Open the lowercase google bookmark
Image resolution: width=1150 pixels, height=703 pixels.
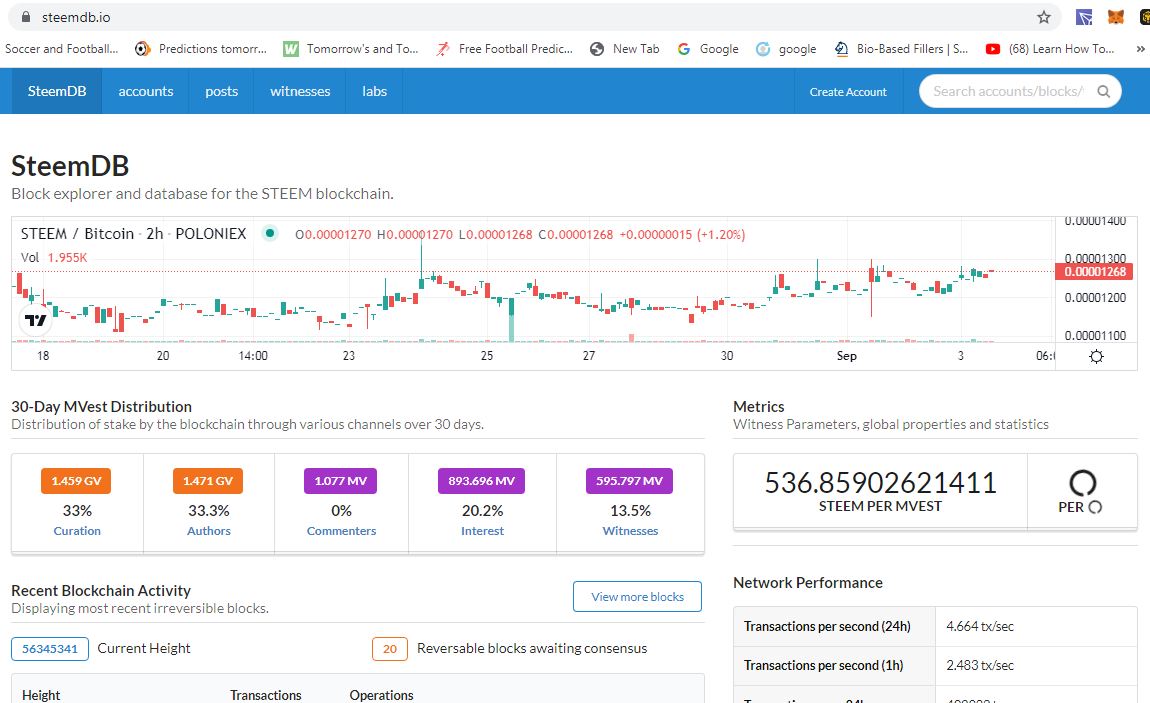pyautogui.click(x=786, y=49)
